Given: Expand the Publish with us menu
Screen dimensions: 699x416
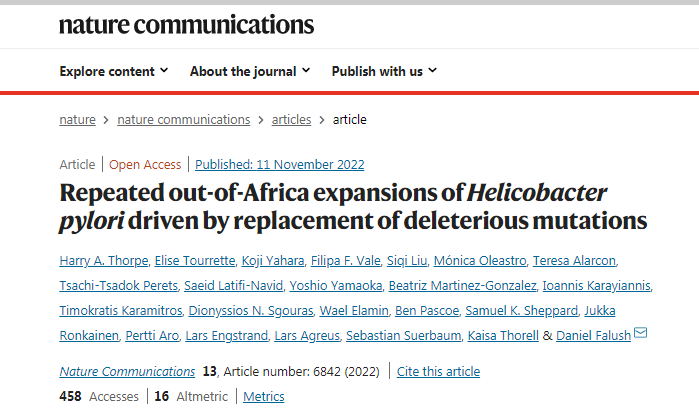Looking at the screenshot, I should pos(384,71).
